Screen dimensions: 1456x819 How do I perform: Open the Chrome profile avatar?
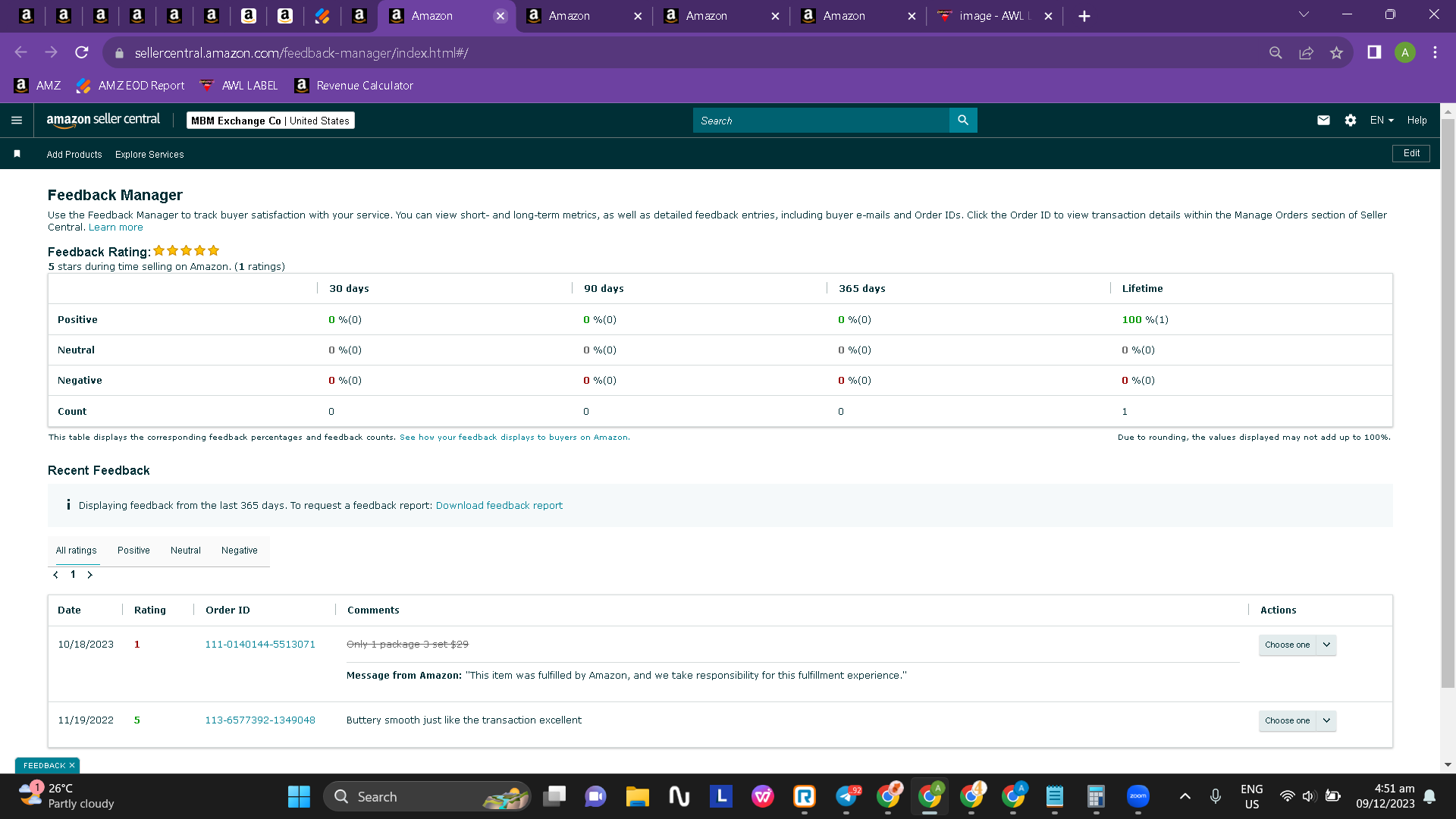click(1404, 52)
